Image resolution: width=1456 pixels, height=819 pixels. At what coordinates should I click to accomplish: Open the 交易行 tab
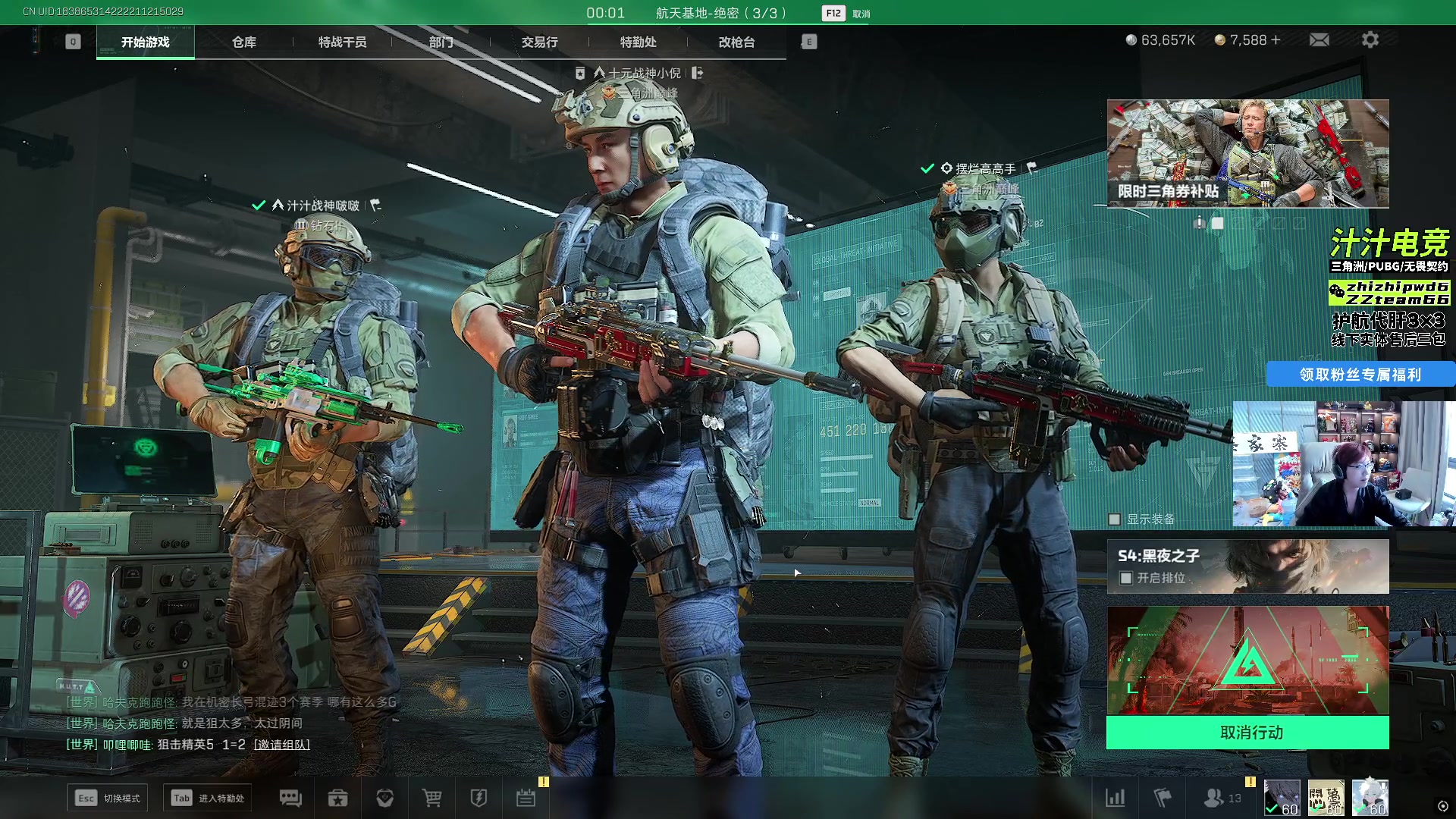(539, 42)
